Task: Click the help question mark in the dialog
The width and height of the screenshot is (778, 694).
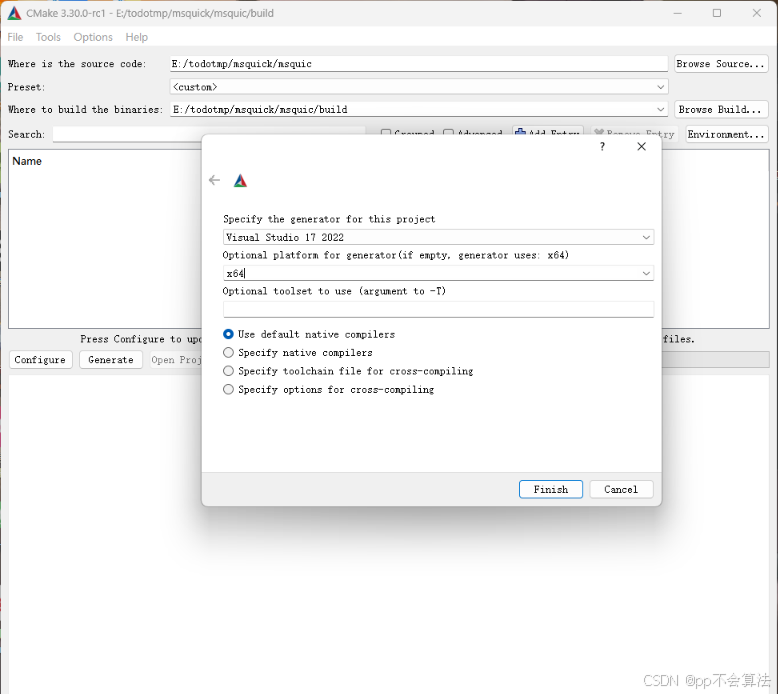Action: click(x=602, y=146)
